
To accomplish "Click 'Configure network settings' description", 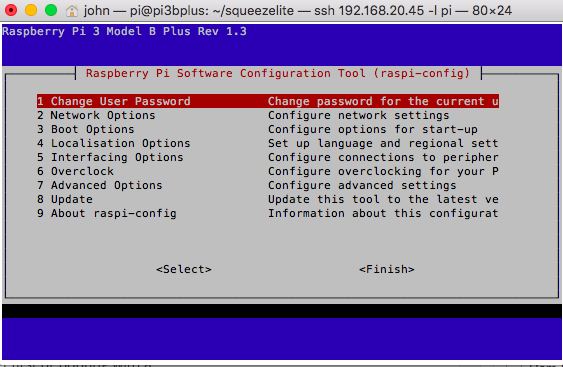I will coord(359,115).
